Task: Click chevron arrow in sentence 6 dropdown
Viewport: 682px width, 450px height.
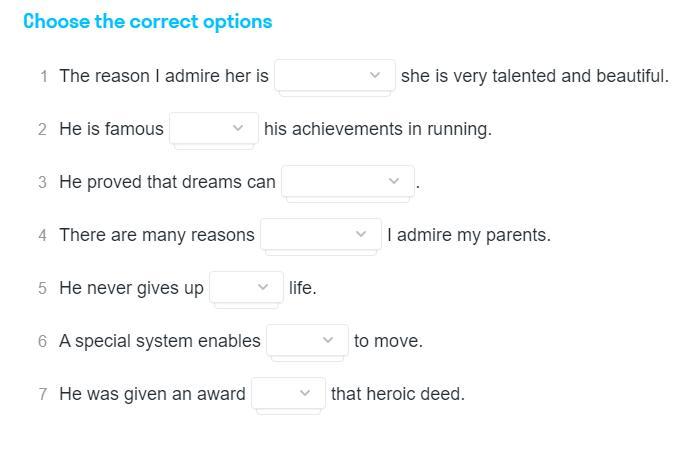Action: 328,340
